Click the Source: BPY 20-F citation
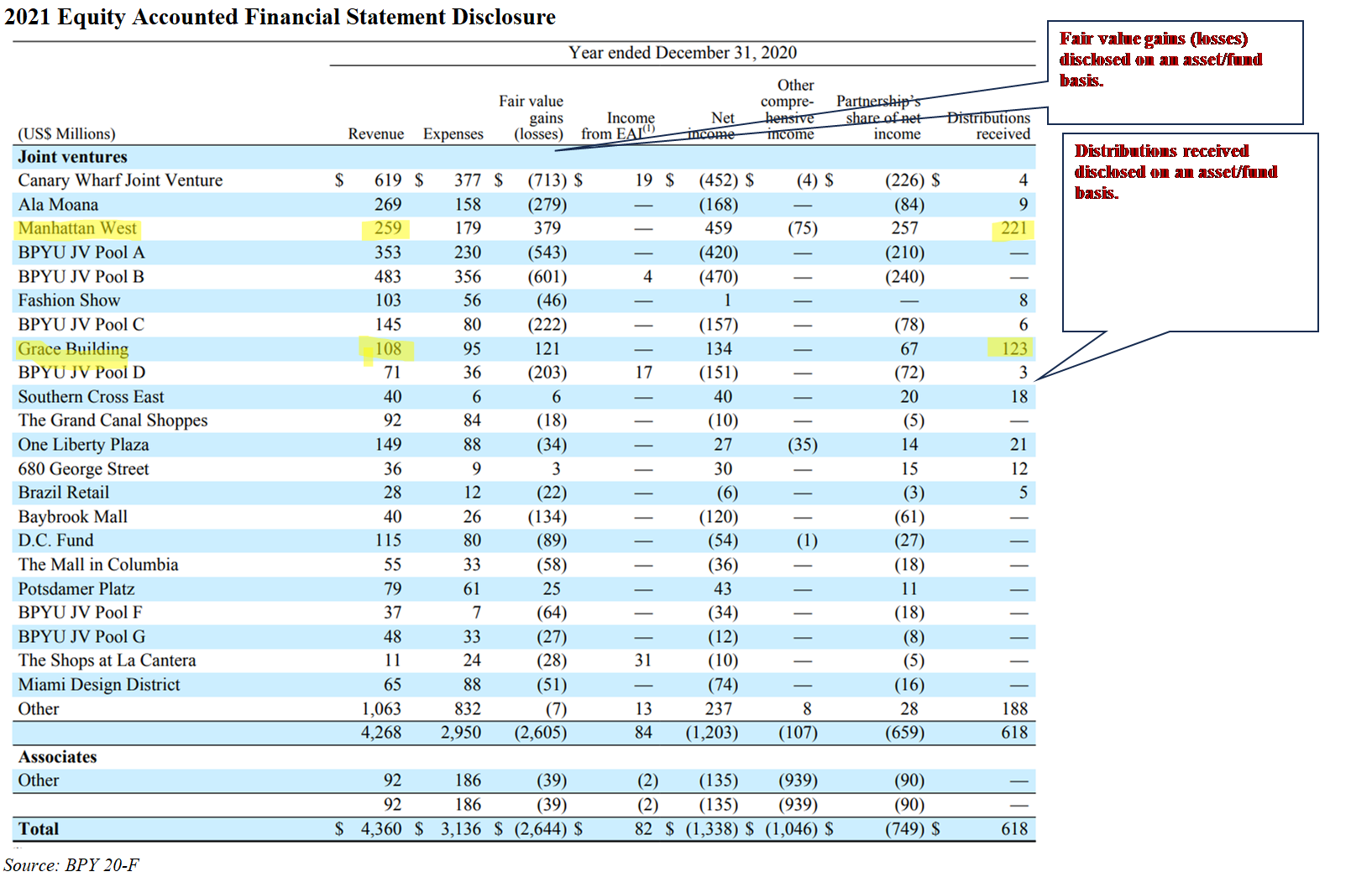 coord(71,862)
